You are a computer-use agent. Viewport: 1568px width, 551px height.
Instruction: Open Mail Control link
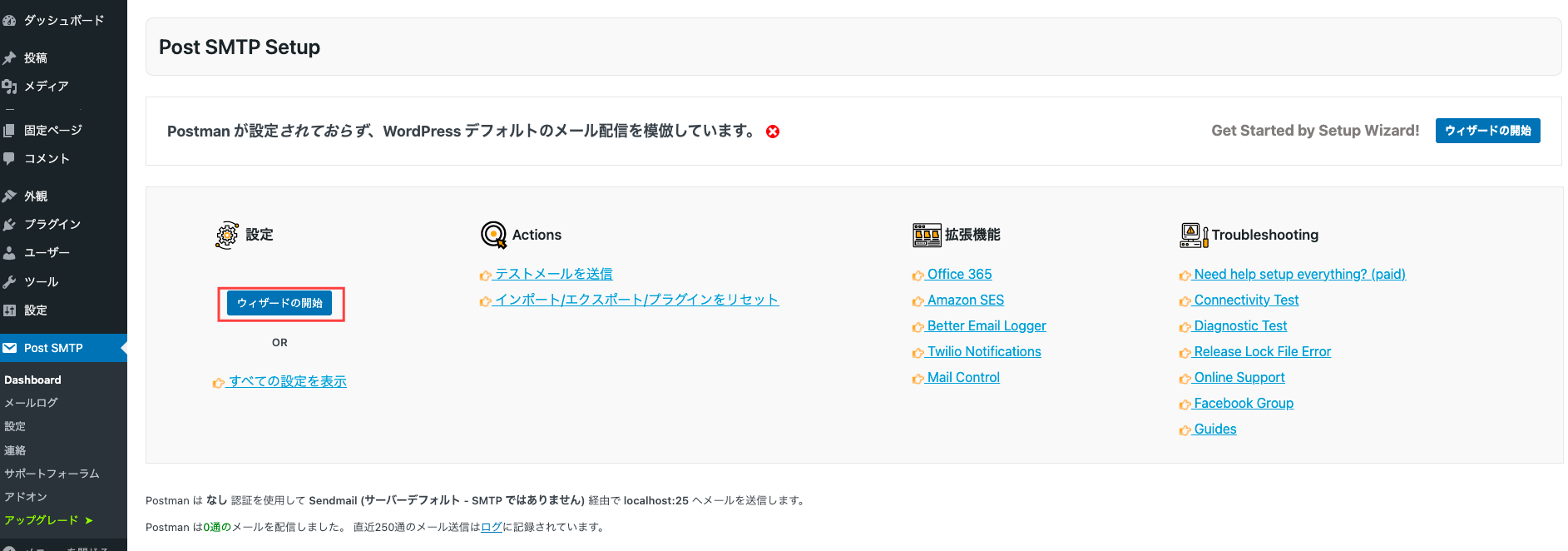(963, 377)
